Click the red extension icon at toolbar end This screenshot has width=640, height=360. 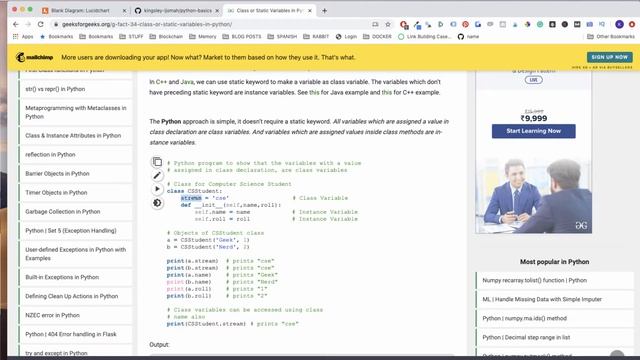click(632, 24)
